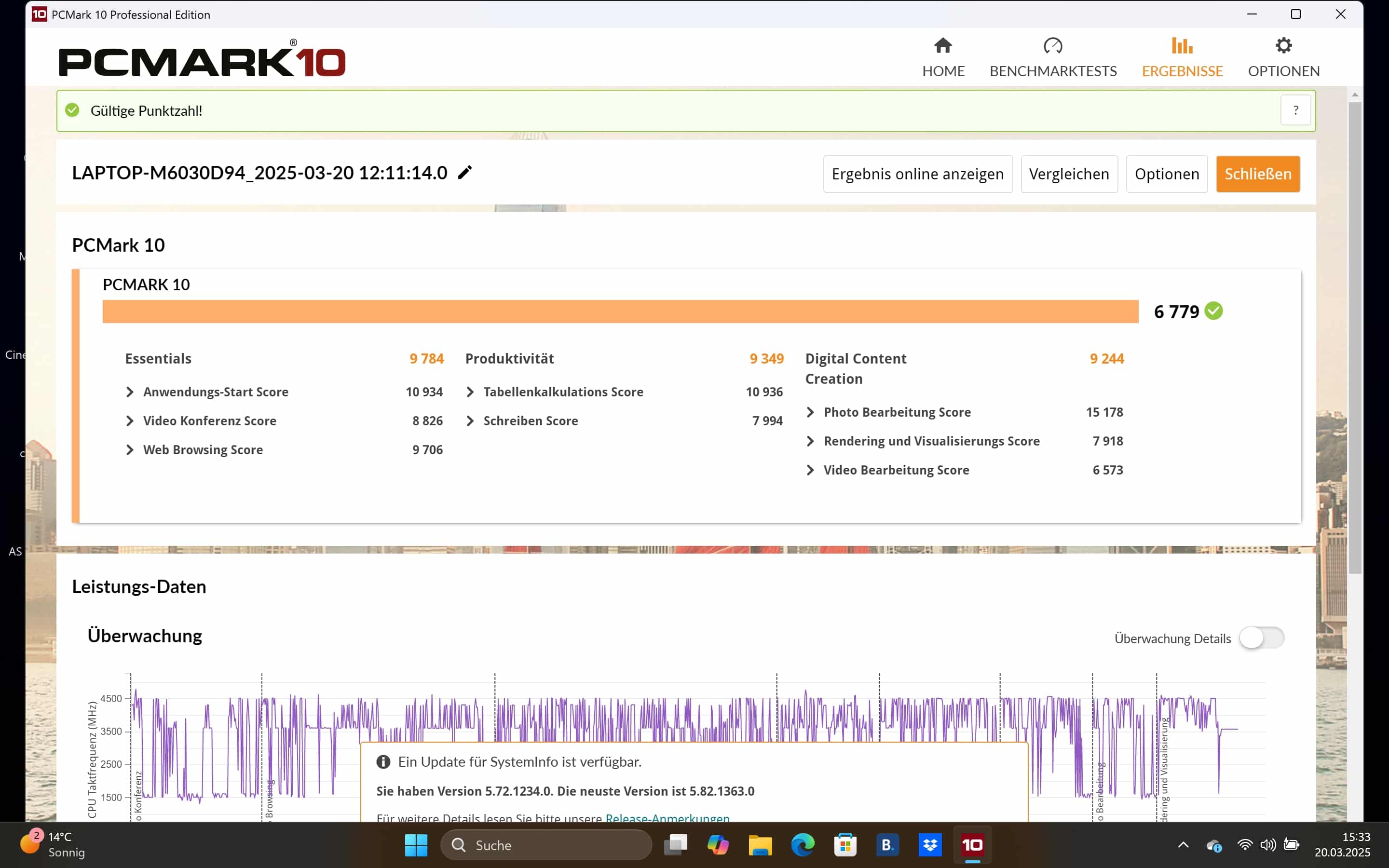This screenshot has height=868, width=1389.
Task: Expand Photo Bearbeitung Score row
Action: coord(810,412)
